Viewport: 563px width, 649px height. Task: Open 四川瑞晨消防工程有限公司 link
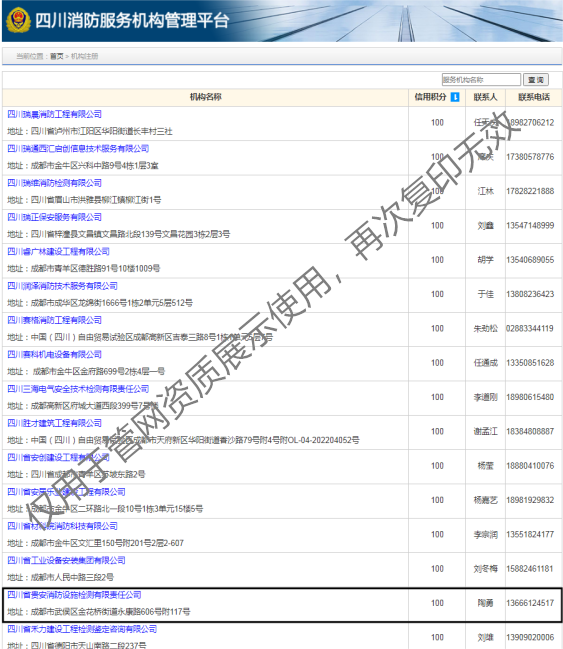(x=55, y=114)
